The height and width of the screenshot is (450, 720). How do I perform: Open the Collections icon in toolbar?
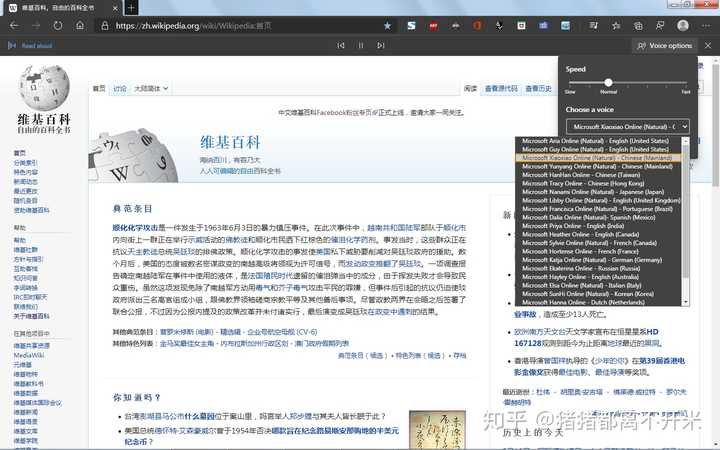coord(638,26)
